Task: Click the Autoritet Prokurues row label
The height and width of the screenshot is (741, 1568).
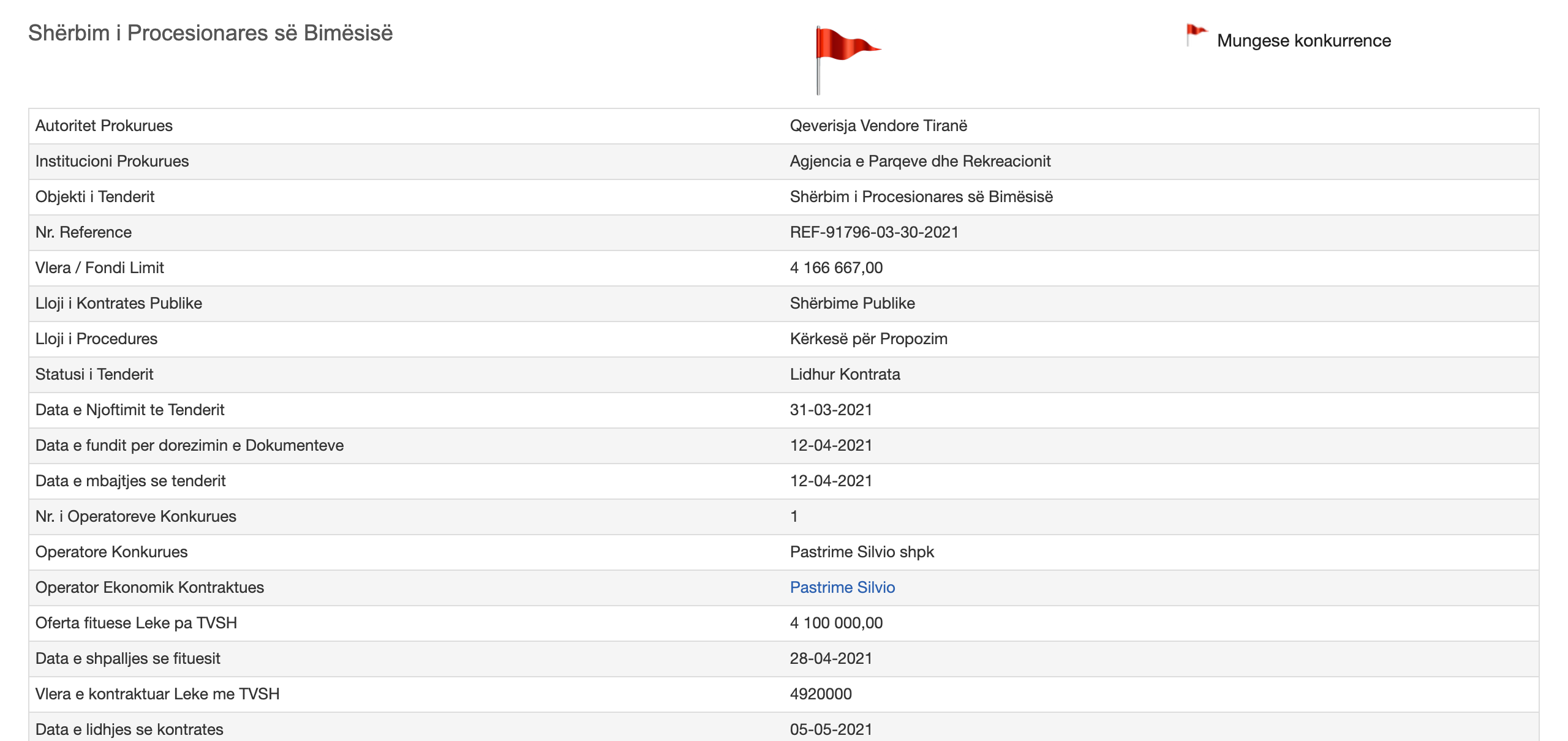Action: pyautogui.click(x=104, y=126)
